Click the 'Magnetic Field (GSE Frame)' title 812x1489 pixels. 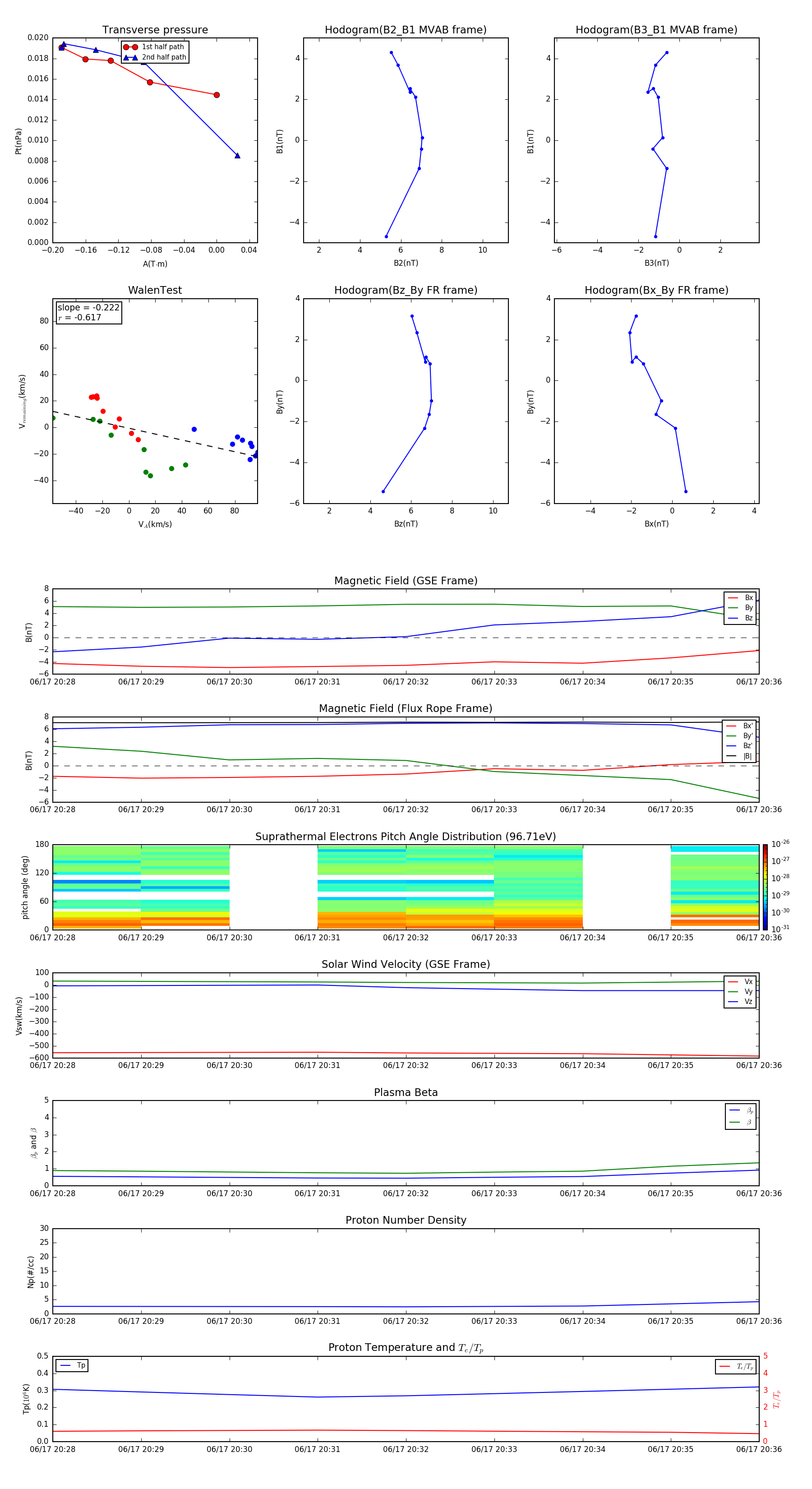click(406, 581)
